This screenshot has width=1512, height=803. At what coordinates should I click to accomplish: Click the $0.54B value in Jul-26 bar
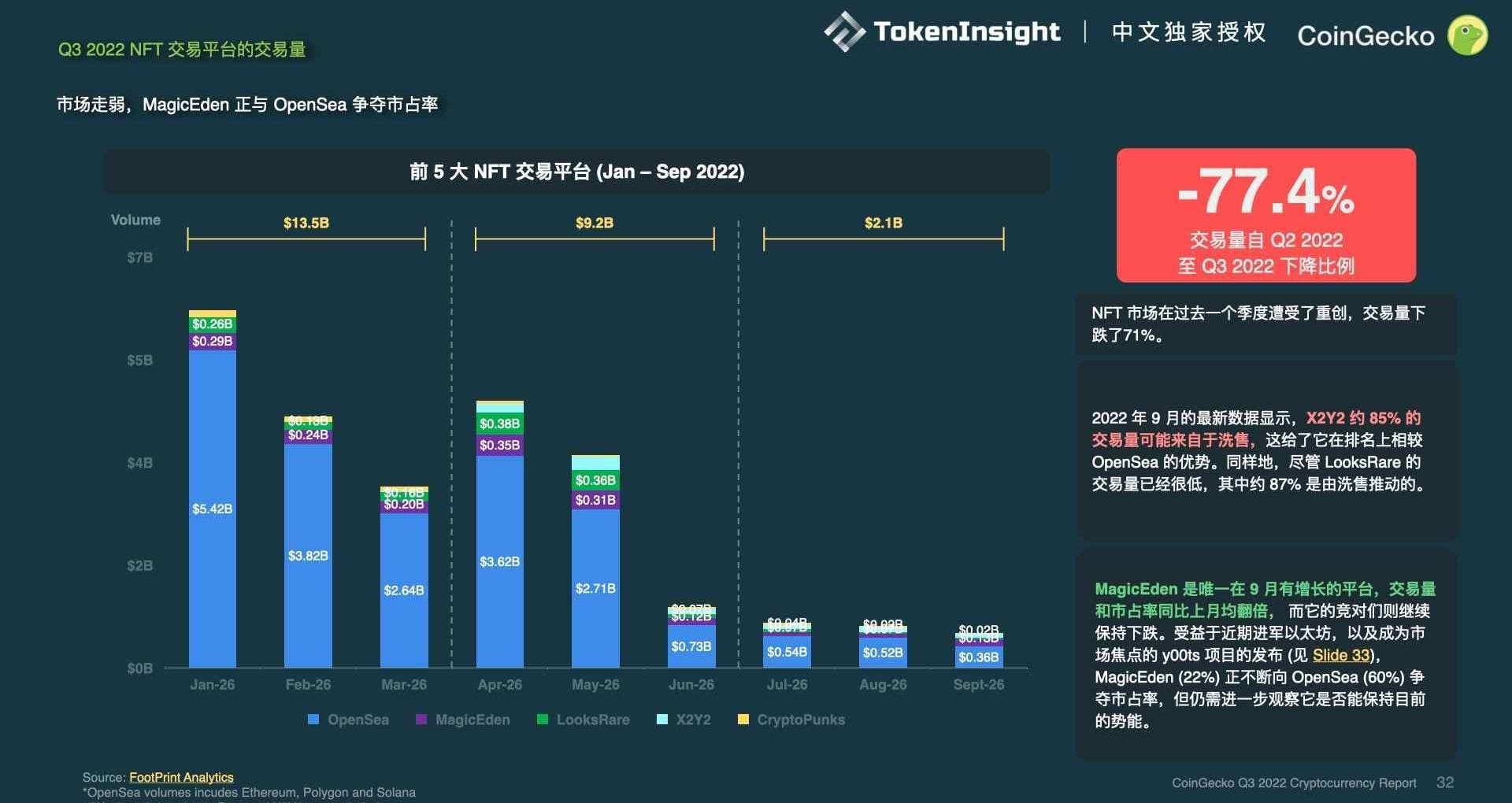tap(787, 652)
